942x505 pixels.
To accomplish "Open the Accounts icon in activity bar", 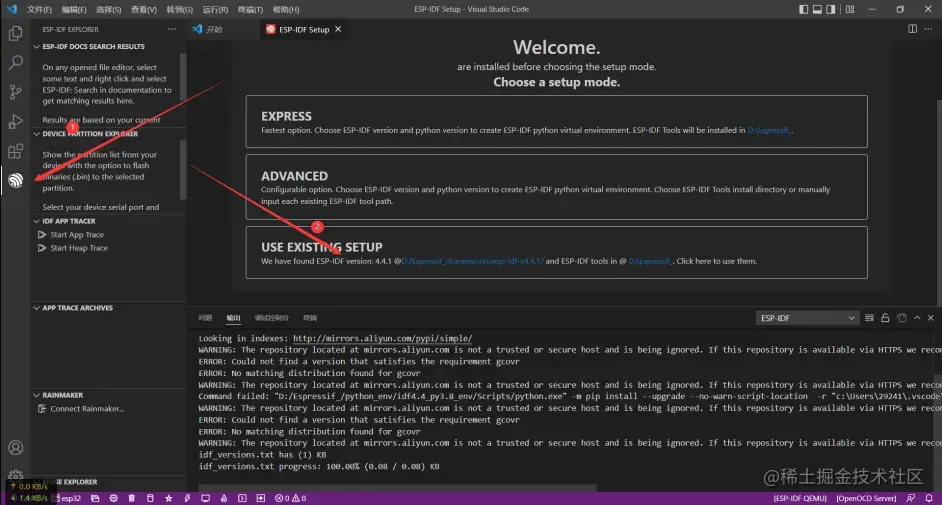I will tap(16, 448).
